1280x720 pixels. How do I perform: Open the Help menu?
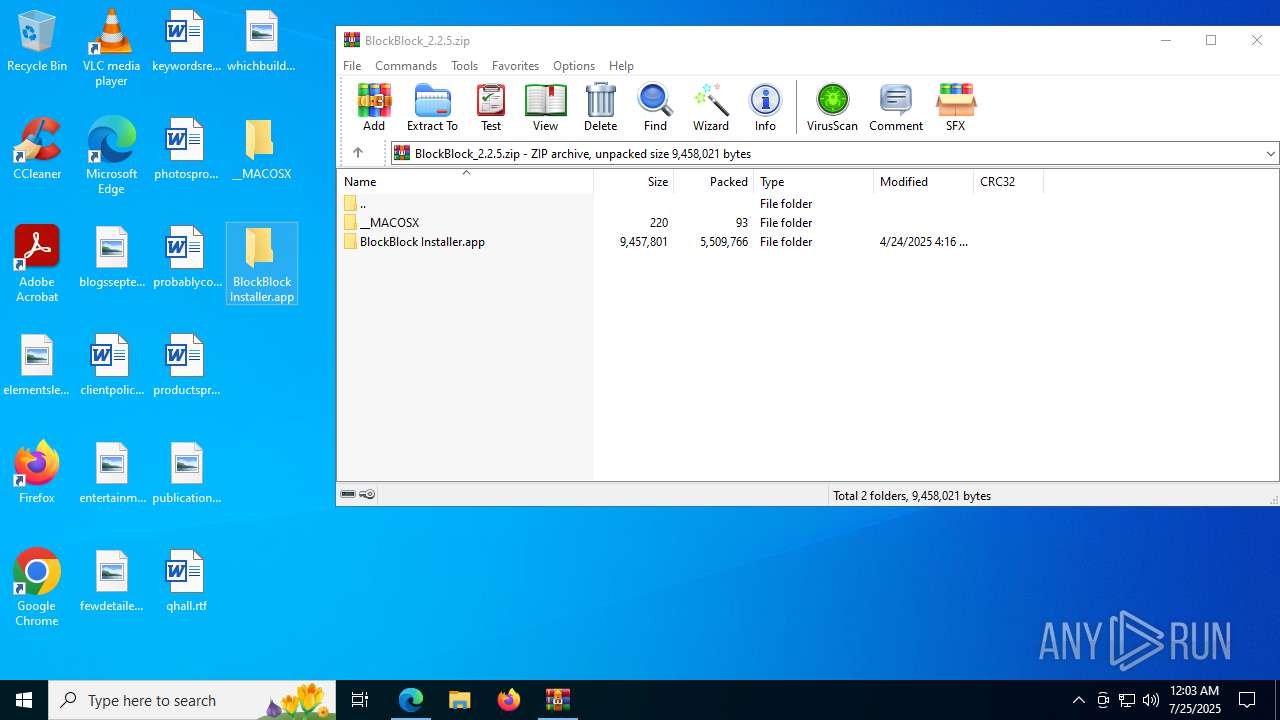pyautogui.click(x=621, y=65)
